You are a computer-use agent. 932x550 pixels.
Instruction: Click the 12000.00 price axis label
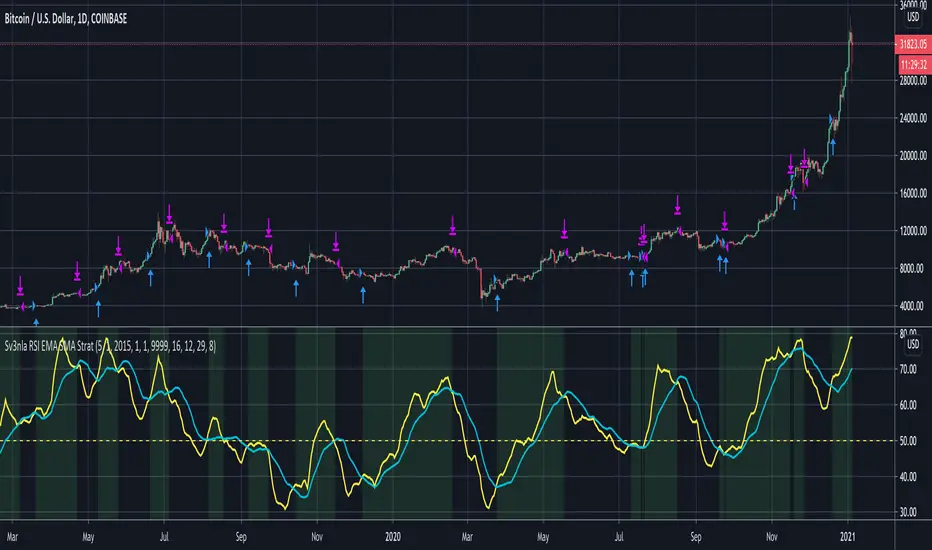click(908, 231)
